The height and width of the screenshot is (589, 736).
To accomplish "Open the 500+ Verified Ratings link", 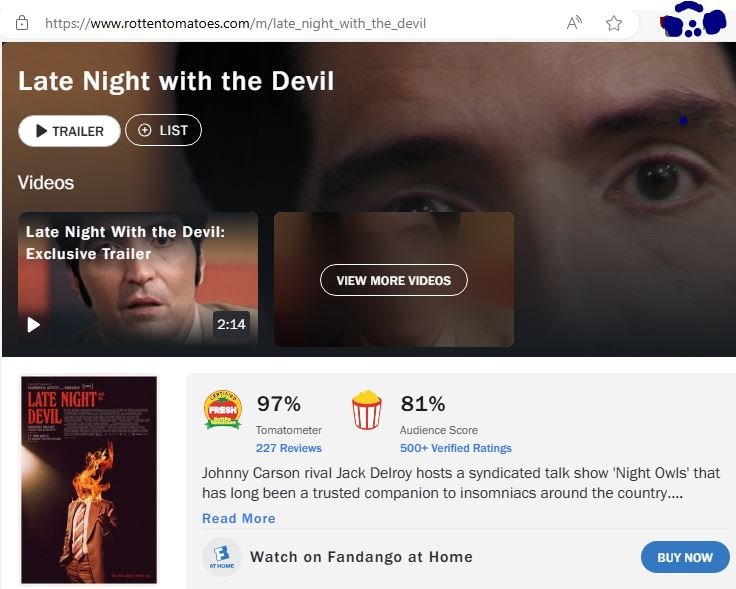I will coord(455,448).
